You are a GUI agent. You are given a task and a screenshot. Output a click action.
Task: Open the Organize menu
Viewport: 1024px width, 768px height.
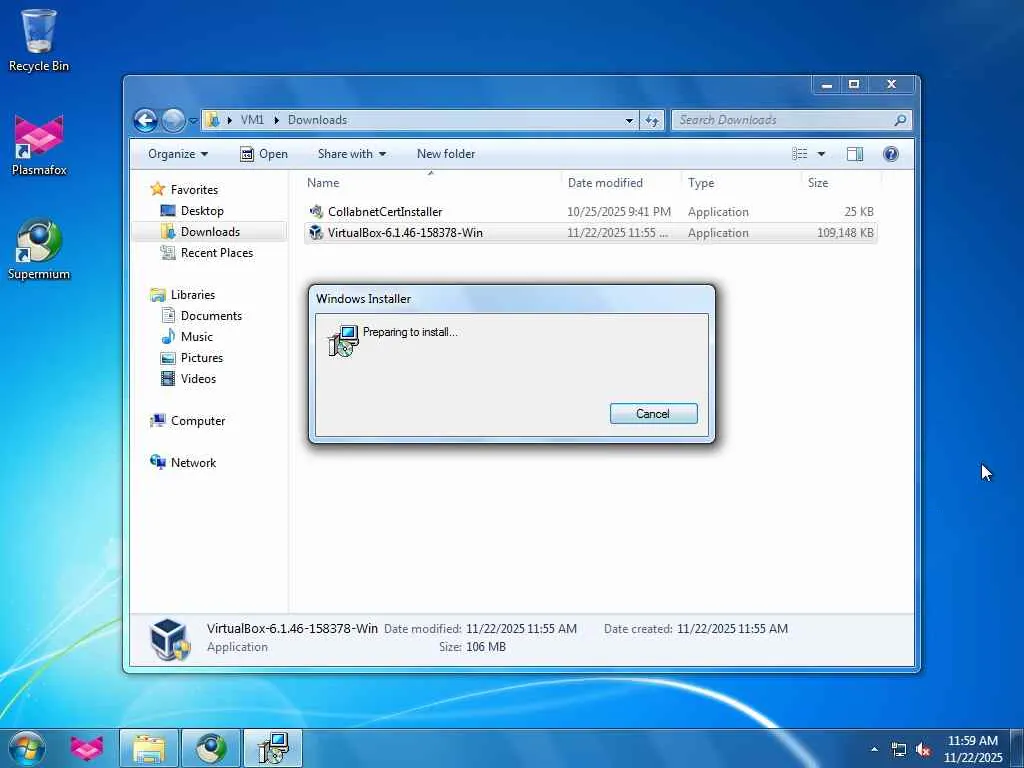click(x=178, y=154)
